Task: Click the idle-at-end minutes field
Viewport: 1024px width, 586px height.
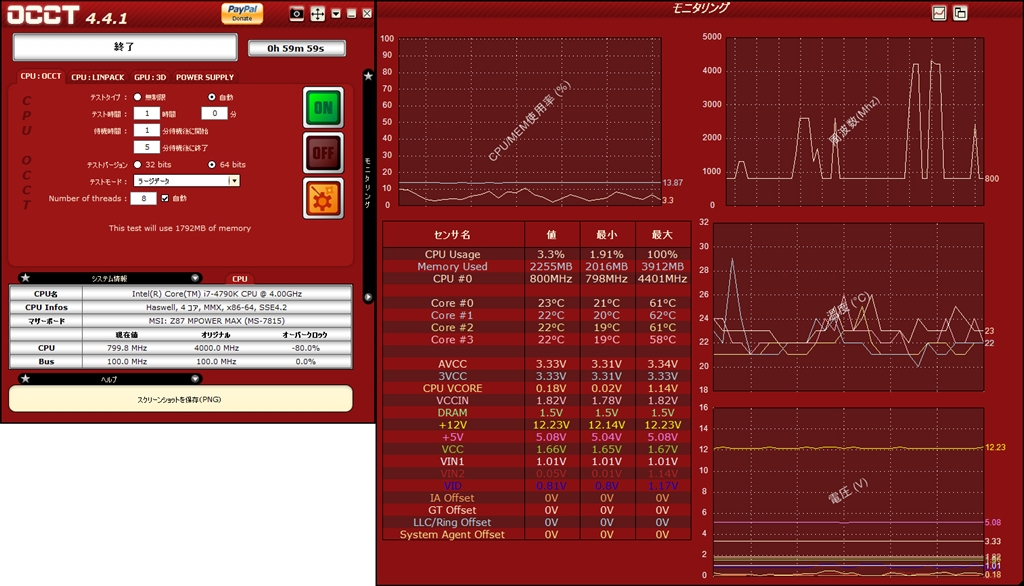Action: pos(147,147)
